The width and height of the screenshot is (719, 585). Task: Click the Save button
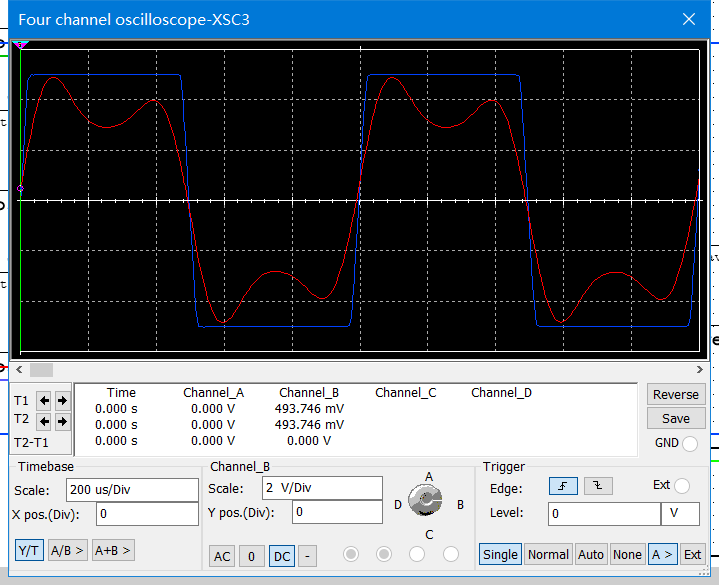[x=676, y=418]
